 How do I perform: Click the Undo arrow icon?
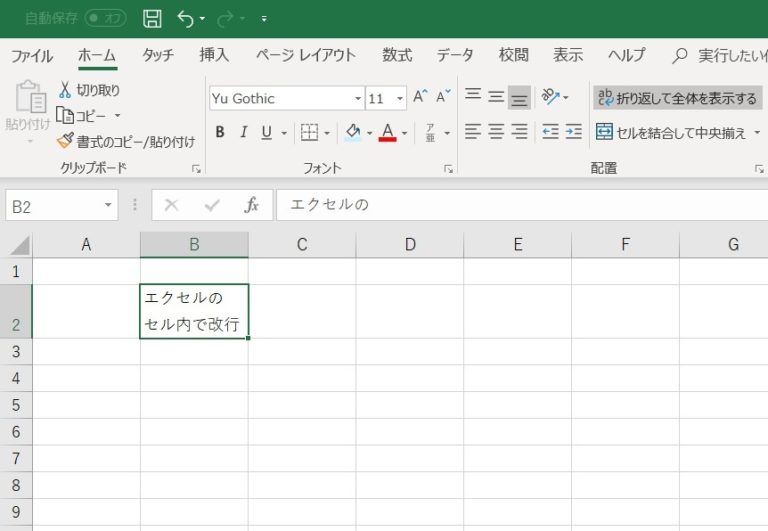click(x=184, y=18)
